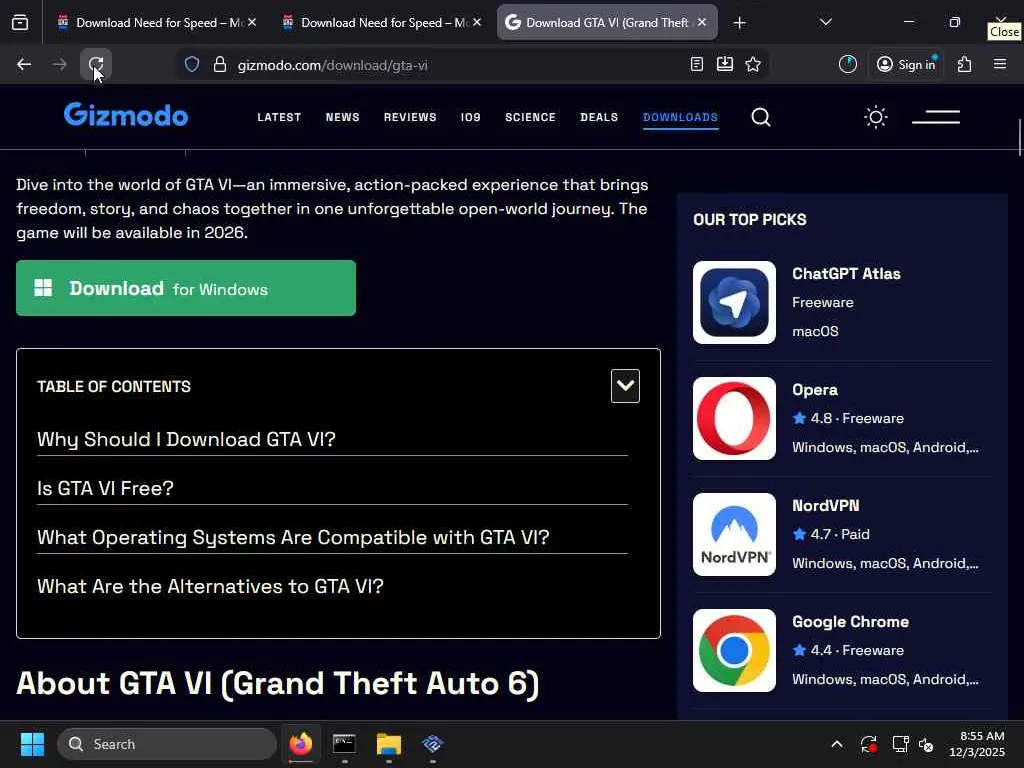
Task: Bookmark this page with the star icon
Action: click(x=753, y=64)
